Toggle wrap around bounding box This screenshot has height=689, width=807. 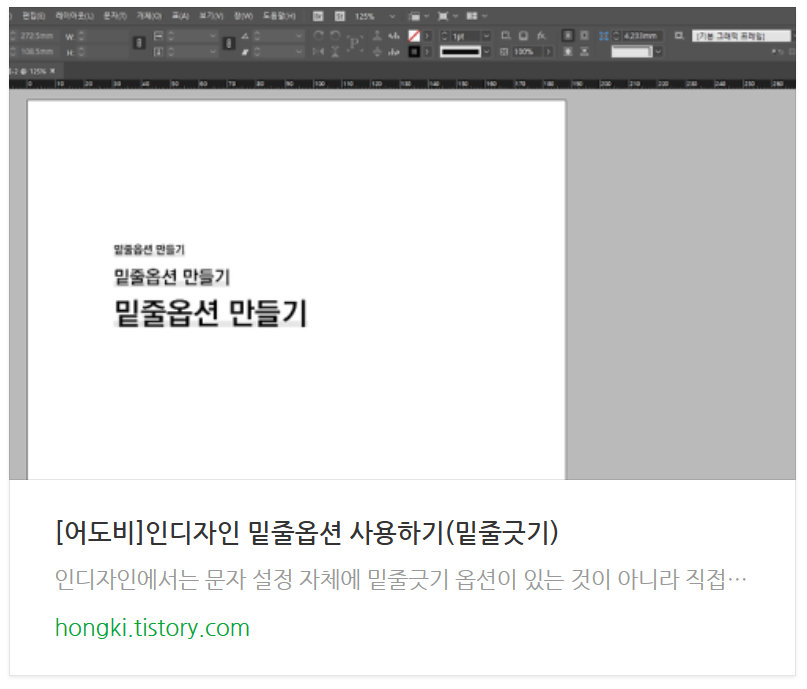[585, 36]
